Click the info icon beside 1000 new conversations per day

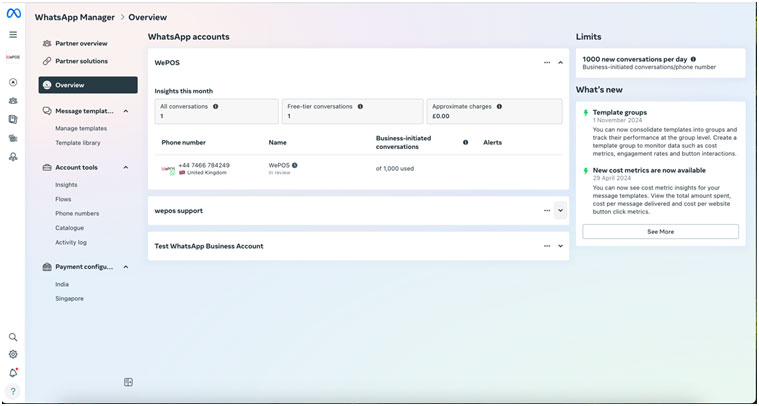click(x=694, y=59)
